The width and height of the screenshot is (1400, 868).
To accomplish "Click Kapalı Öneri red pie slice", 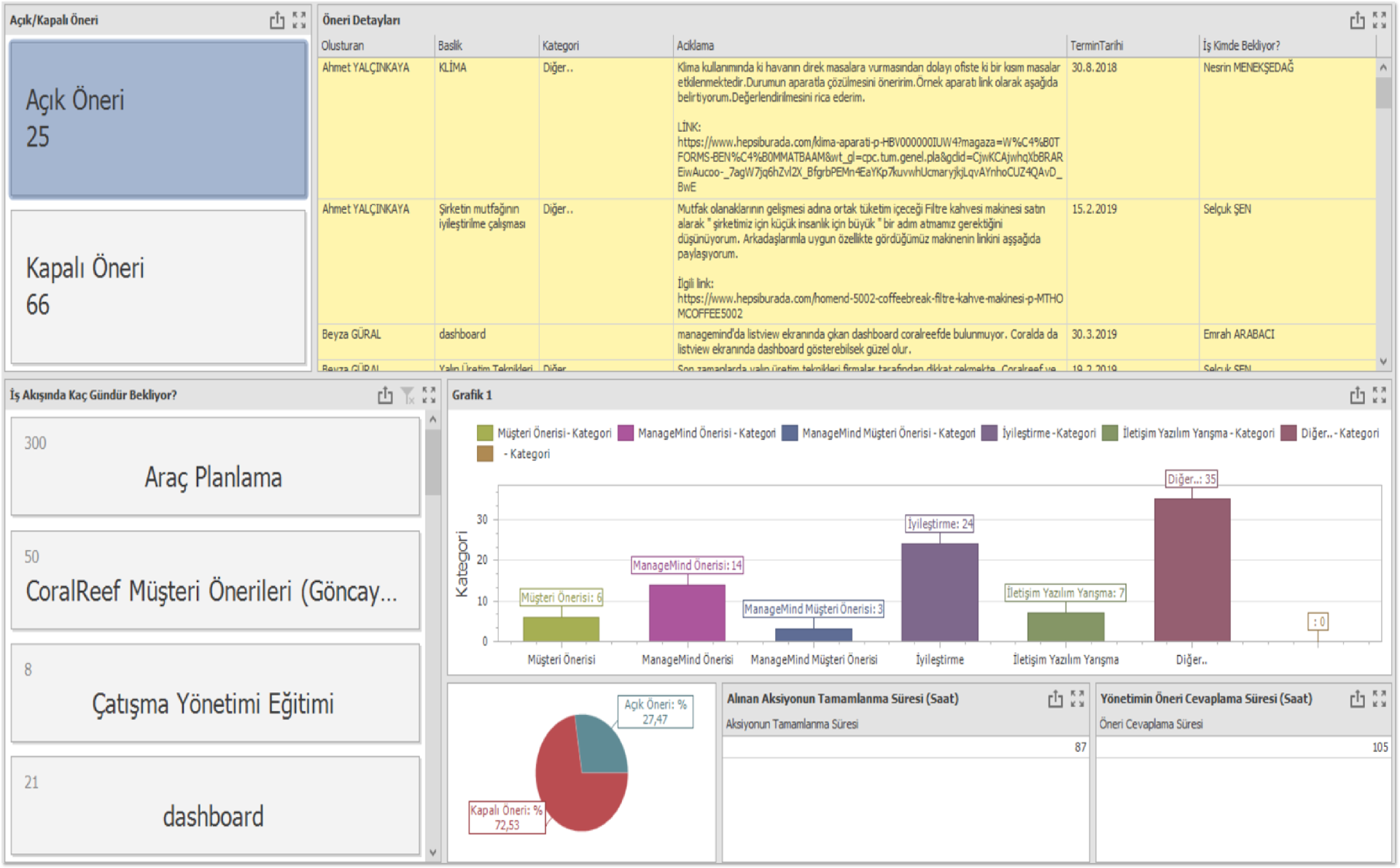I will (x=576, y=795).
